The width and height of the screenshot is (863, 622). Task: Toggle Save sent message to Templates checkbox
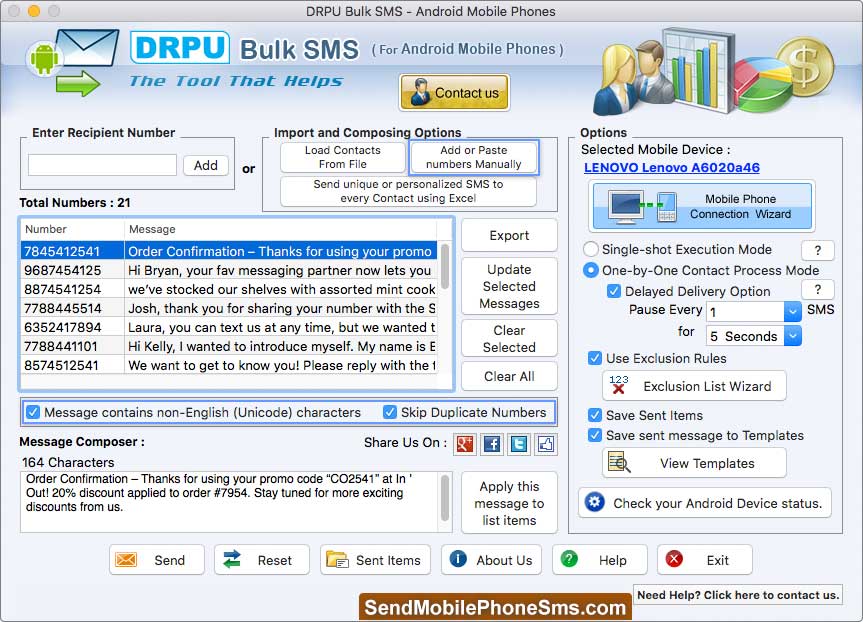click(594, 435)
